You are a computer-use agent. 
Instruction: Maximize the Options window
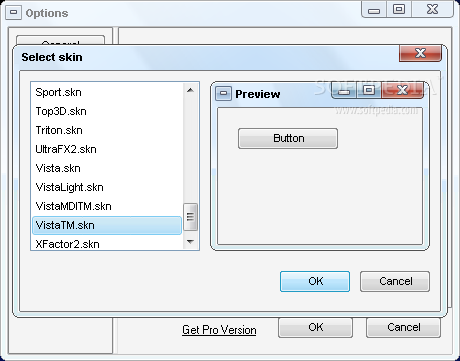(399, 10)
